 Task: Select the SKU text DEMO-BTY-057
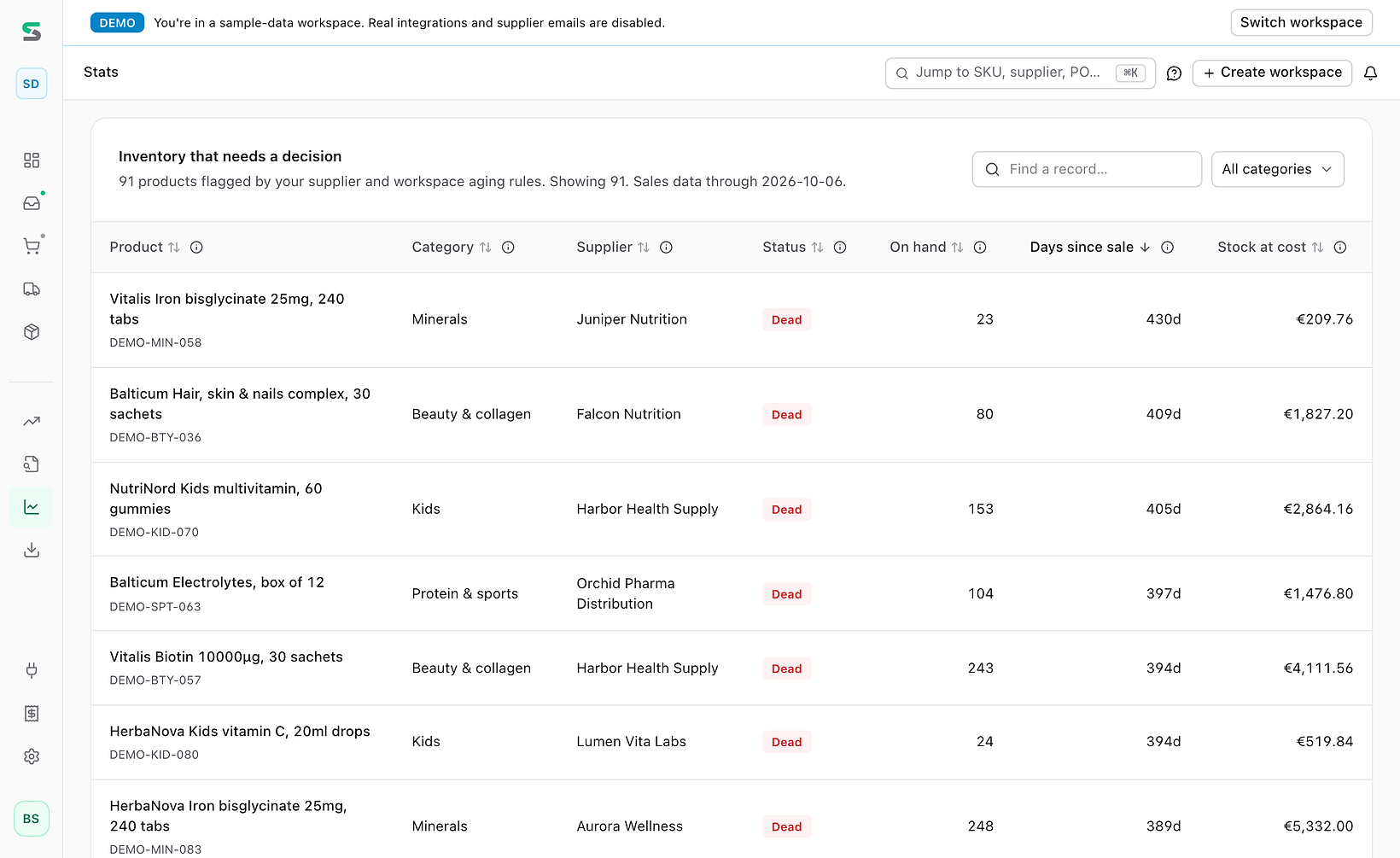point(155,680)
